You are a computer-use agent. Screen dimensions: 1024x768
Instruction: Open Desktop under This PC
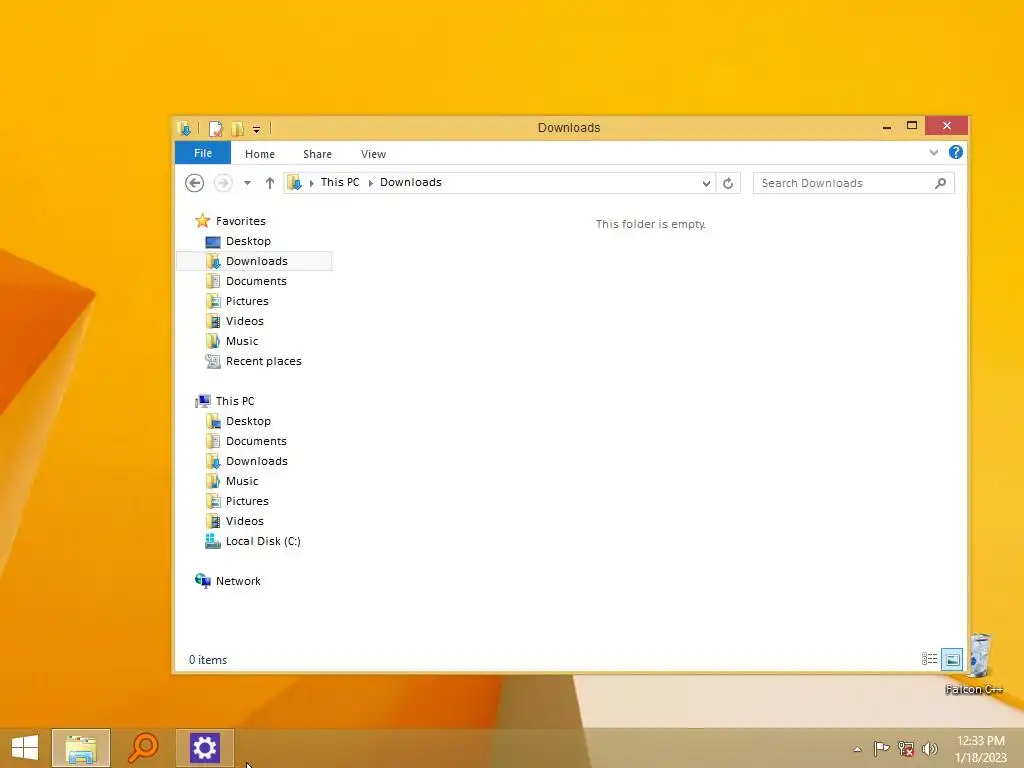[248, 421]
